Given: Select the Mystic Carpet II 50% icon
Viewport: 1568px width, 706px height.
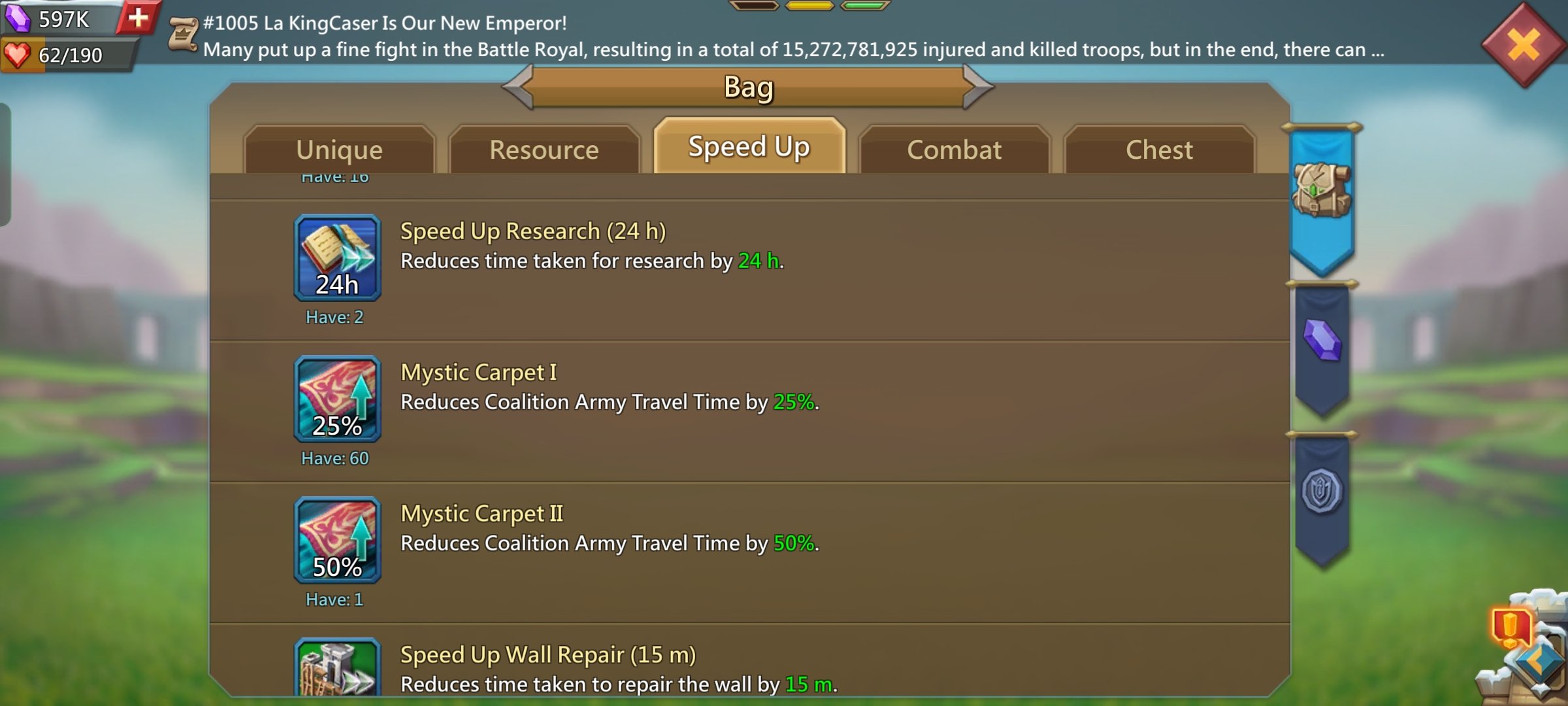Looking at the screenshot, I should pyautogui.click(x=337, y=540).
